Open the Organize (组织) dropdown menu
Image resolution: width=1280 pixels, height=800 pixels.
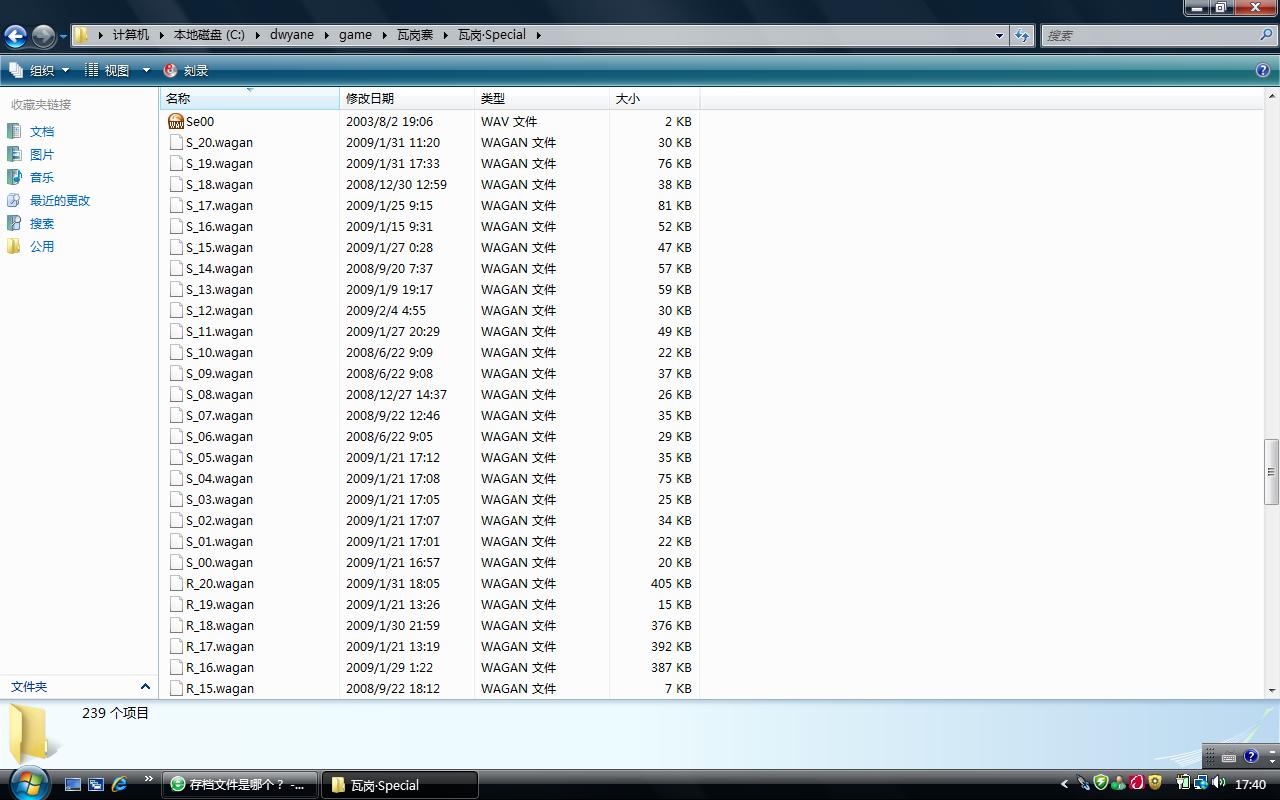coord(40,70)
